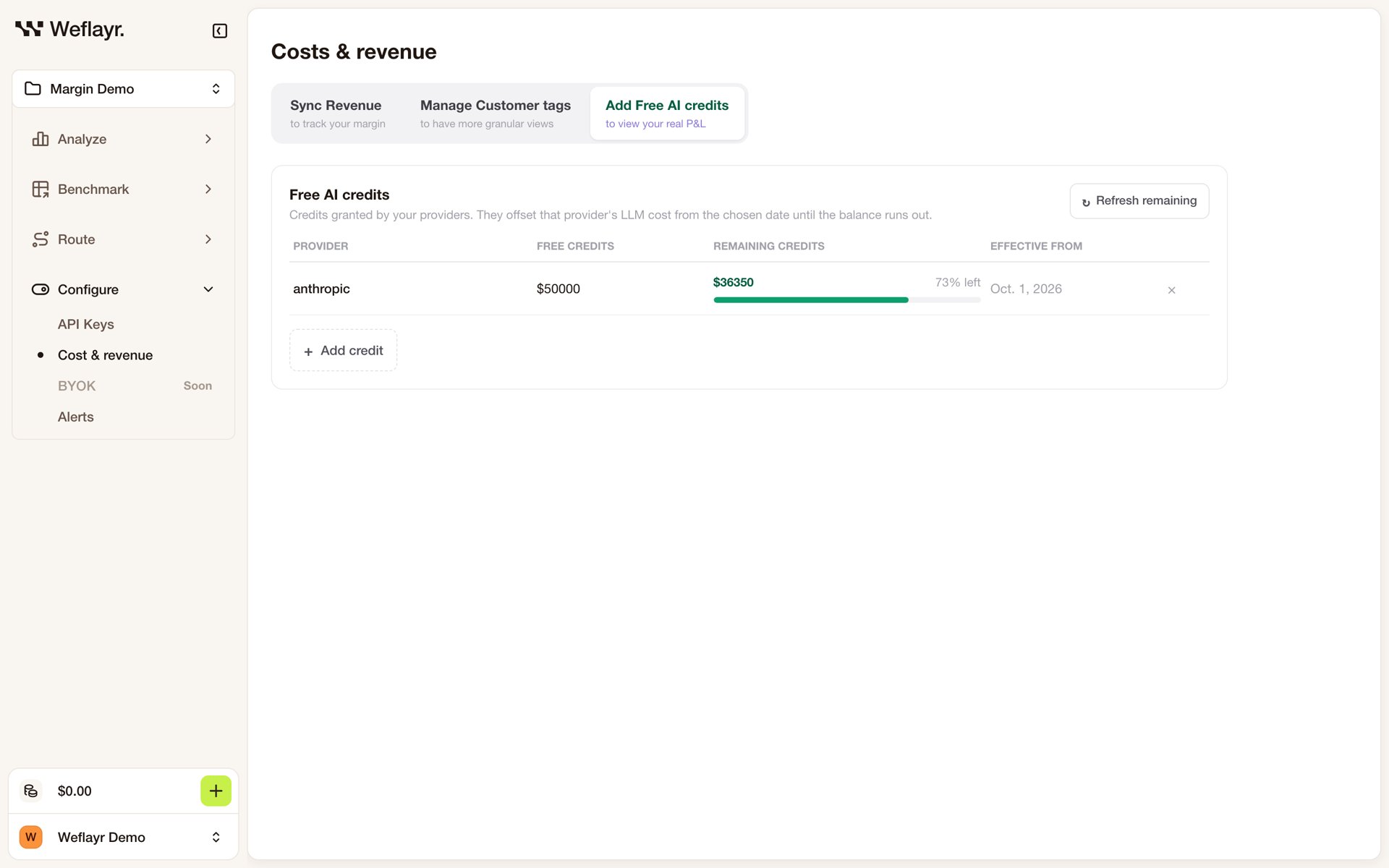Expand the Route section chevron
Image resolution: width=1389 pixels, height=868 pixels.
208,239
